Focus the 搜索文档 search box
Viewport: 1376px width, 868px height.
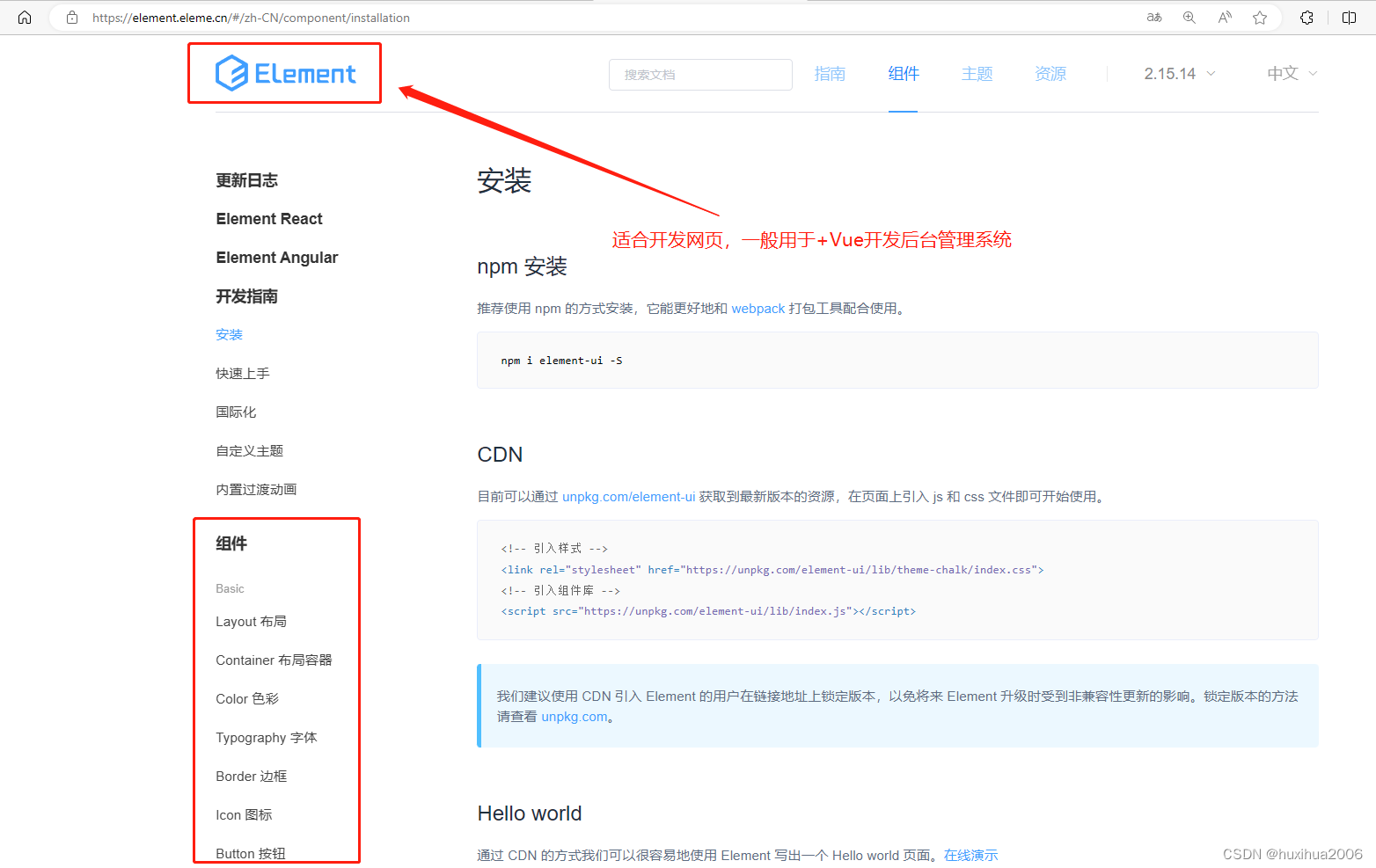pyautogui.click(x=700, y=75)
